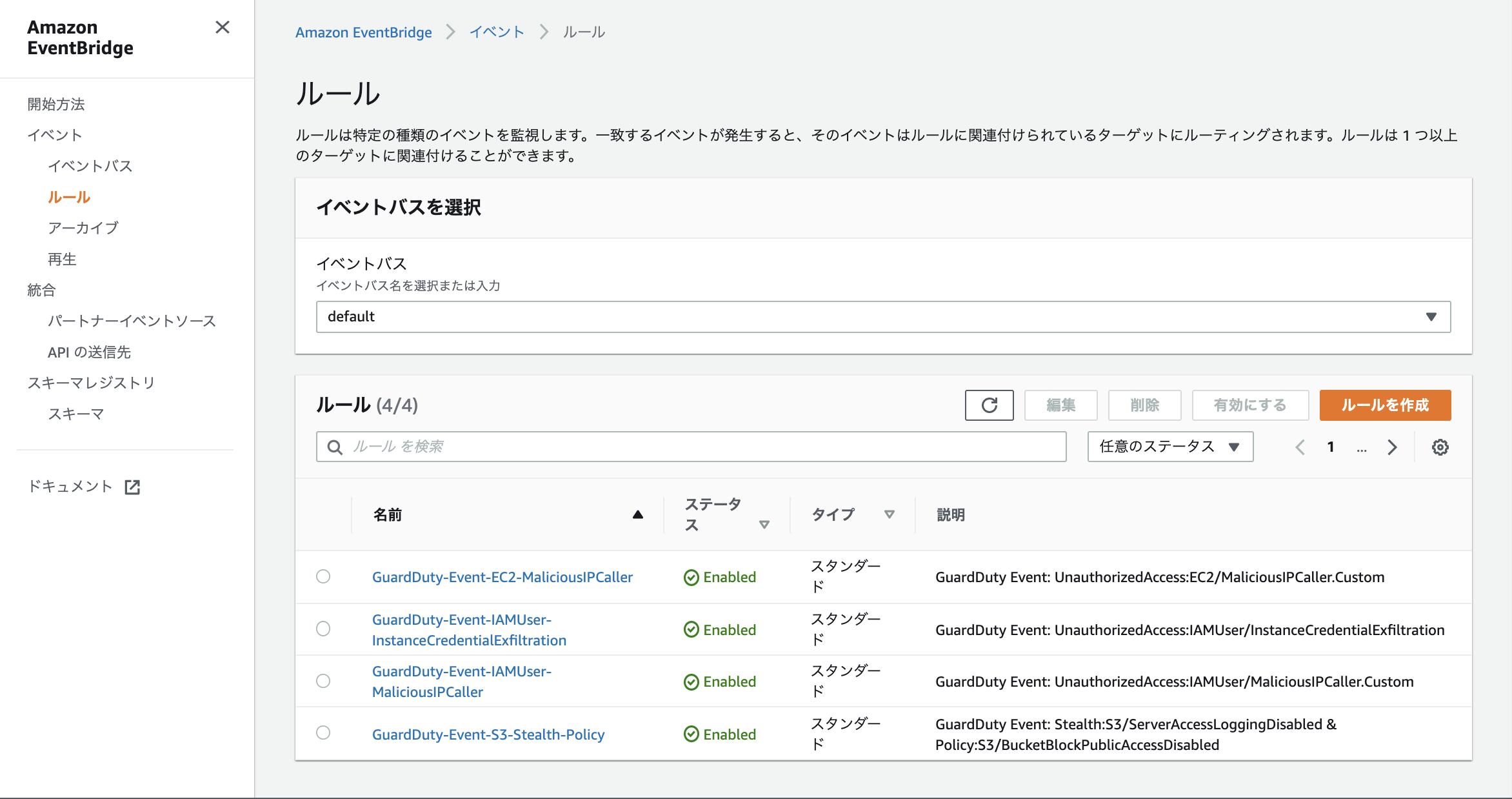
Task: Click description 'UnauthorizedAccess:EC2/MaliciousIPCaller.Custom'
Action: tap(1220, 577)
